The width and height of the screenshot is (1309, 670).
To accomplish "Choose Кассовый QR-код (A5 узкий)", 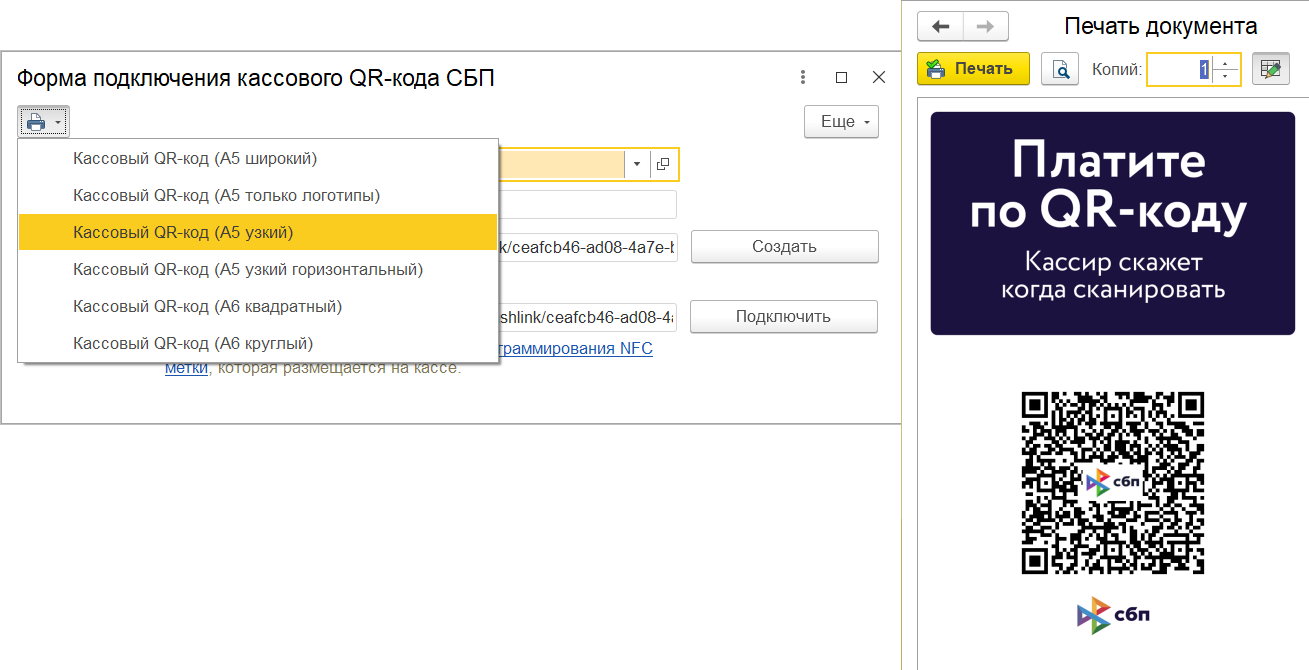I will pyautogui.click(x=257, y=232).
